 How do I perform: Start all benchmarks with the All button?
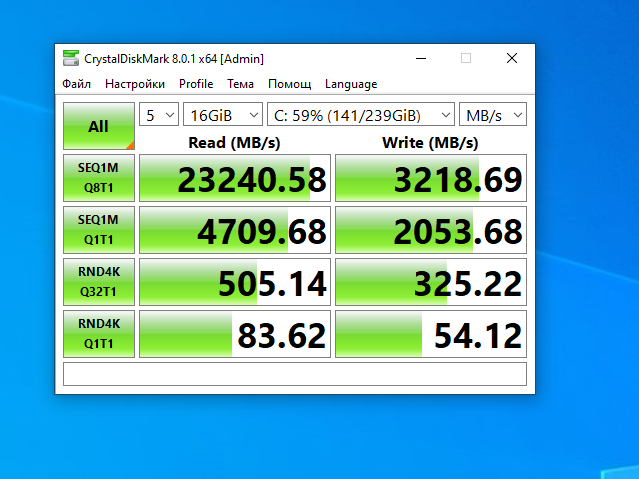click(x=99, y=126)
